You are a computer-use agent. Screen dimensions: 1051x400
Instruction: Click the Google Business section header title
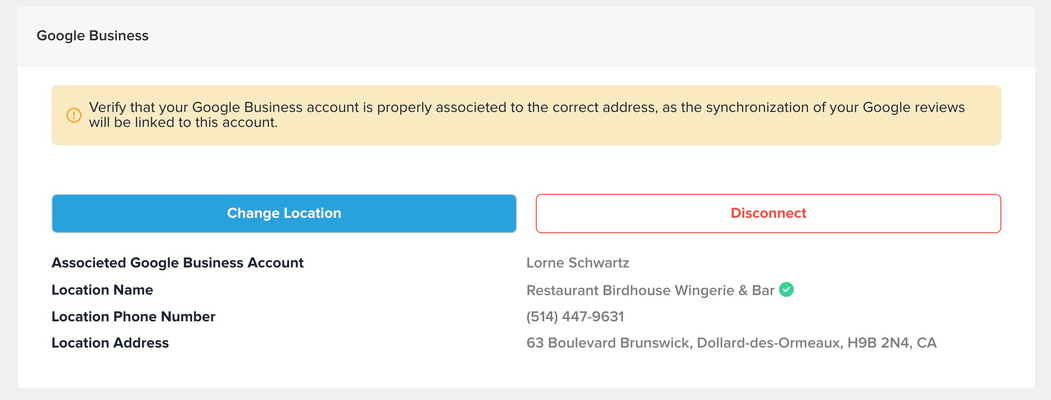coord(92,35)
